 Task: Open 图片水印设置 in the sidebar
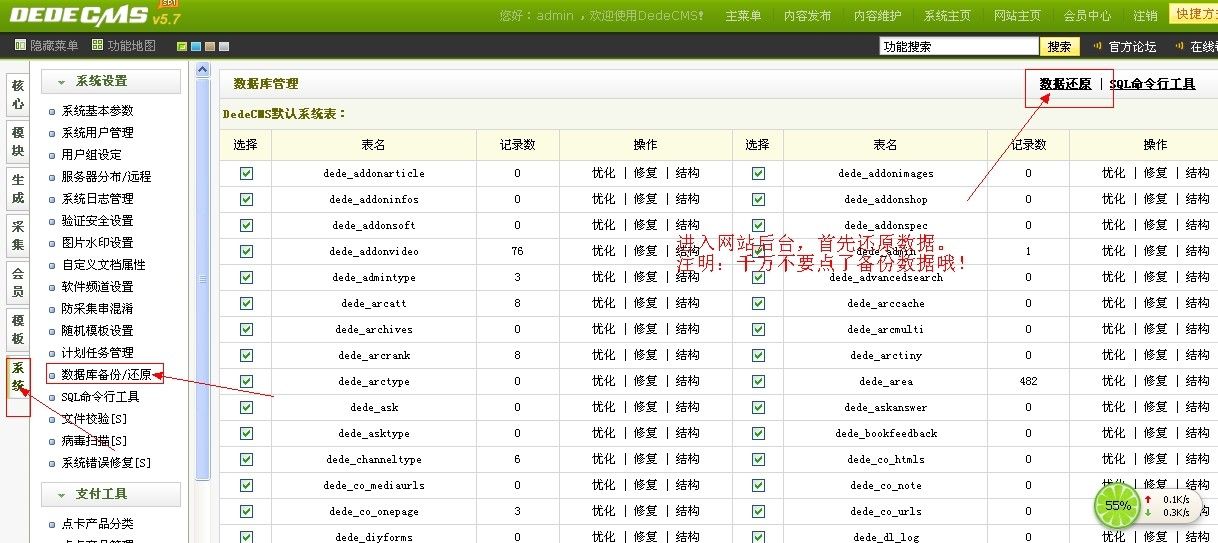point(97,243)
